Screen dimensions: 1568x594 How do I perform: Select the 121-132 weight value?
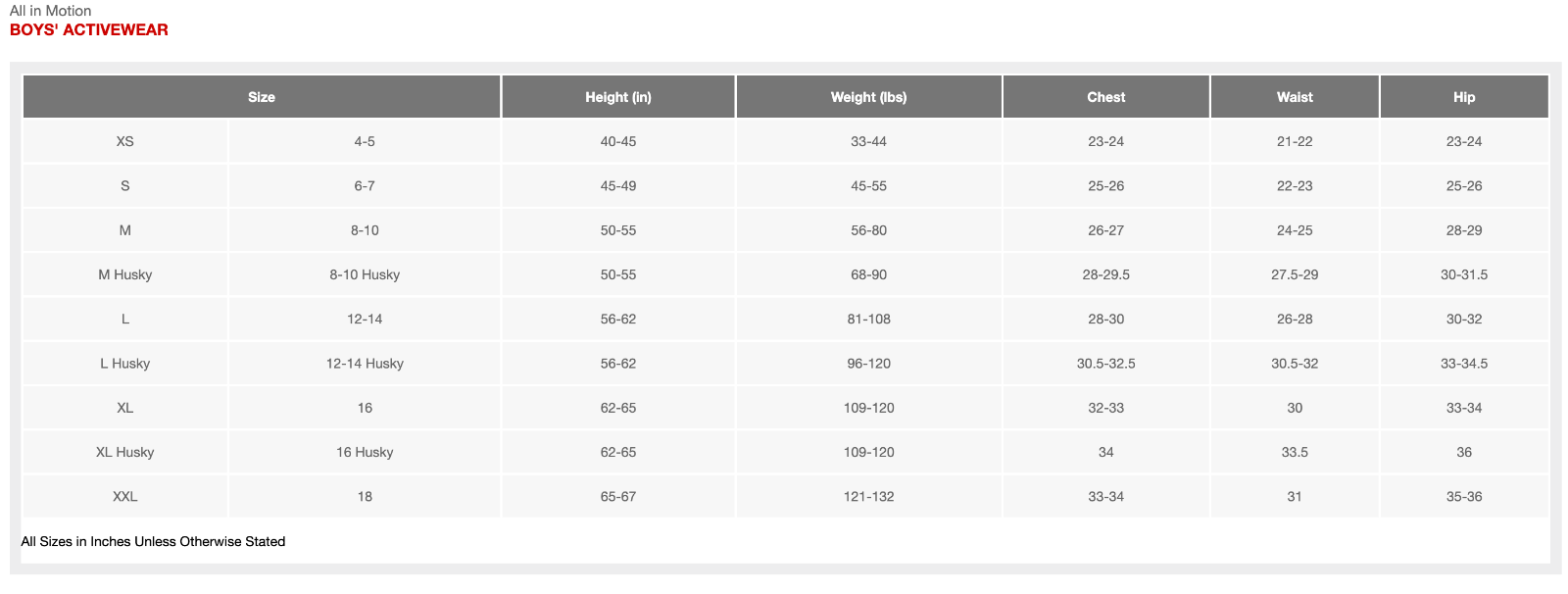(868, 496)
